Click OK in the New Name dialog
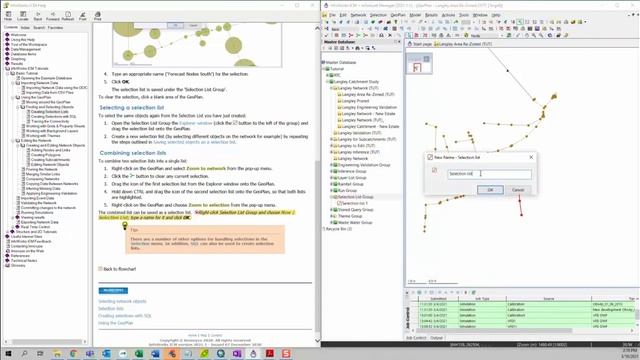 [x=490, y=190]
